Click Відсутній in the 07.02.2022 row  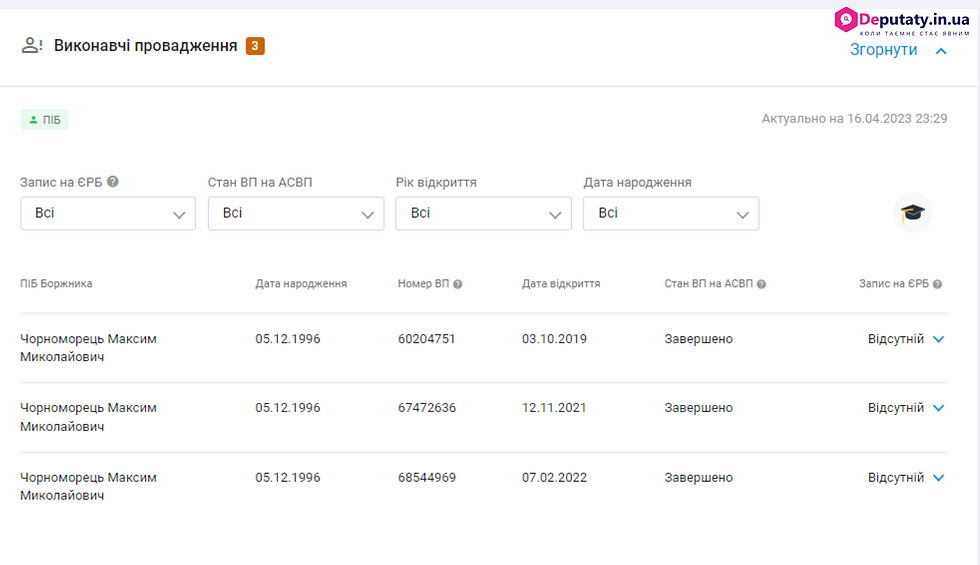[x=896, y=478]
